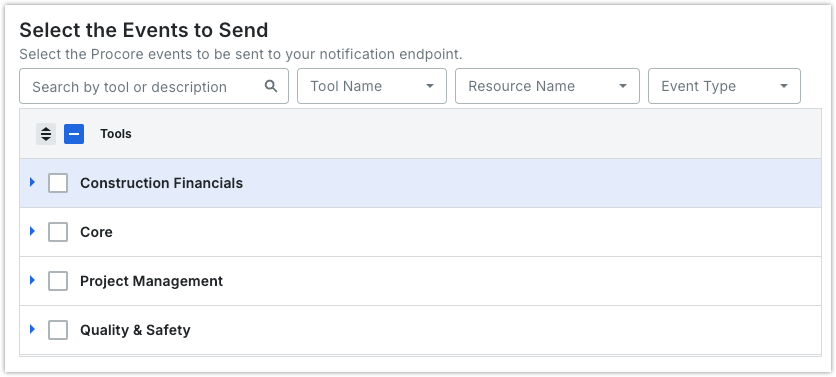Select the Quality & Safety row label
The height and width of the screenshot is (377, 836).
135,330
